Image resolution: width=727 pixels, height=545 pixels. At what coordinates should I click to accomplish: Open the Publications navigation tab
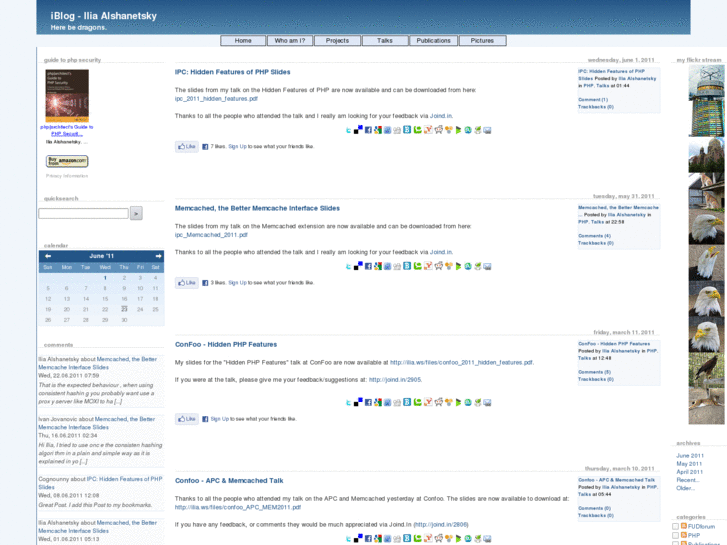tap(434, 41)
